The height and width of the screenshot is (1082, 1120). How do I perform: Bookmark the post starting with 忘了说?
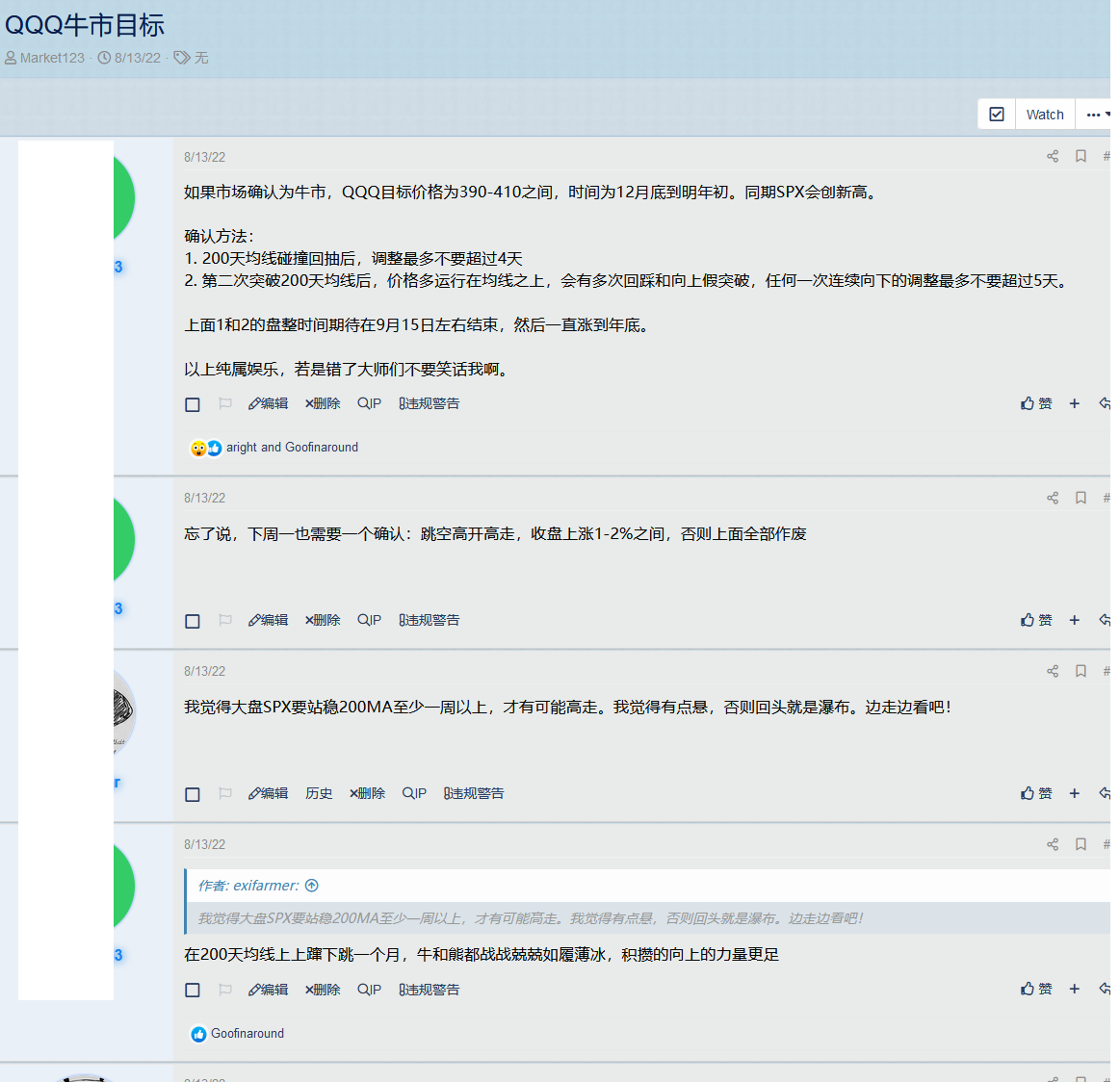(x=1081, y=498)
